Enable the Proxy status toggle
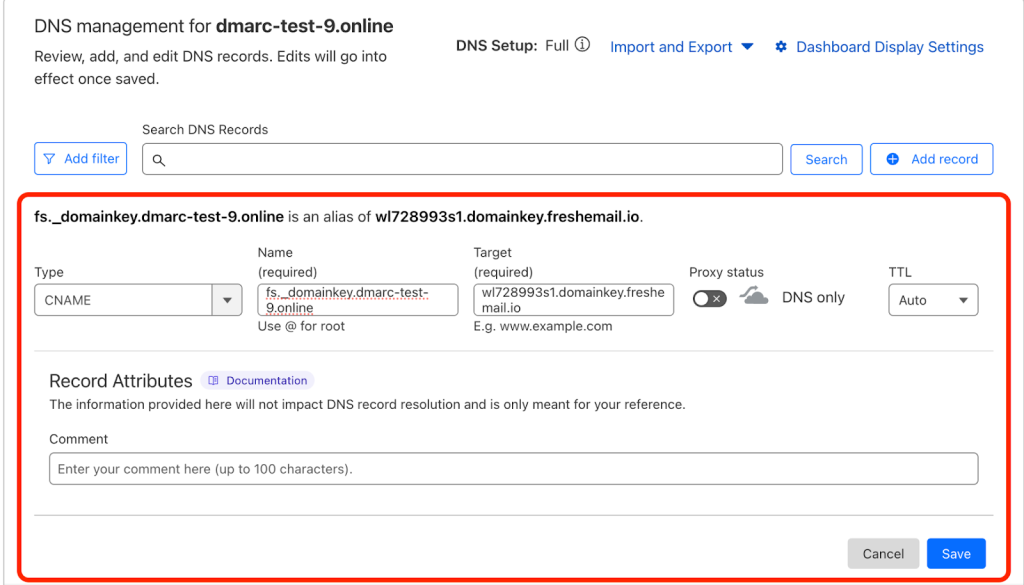 [709, 298]
